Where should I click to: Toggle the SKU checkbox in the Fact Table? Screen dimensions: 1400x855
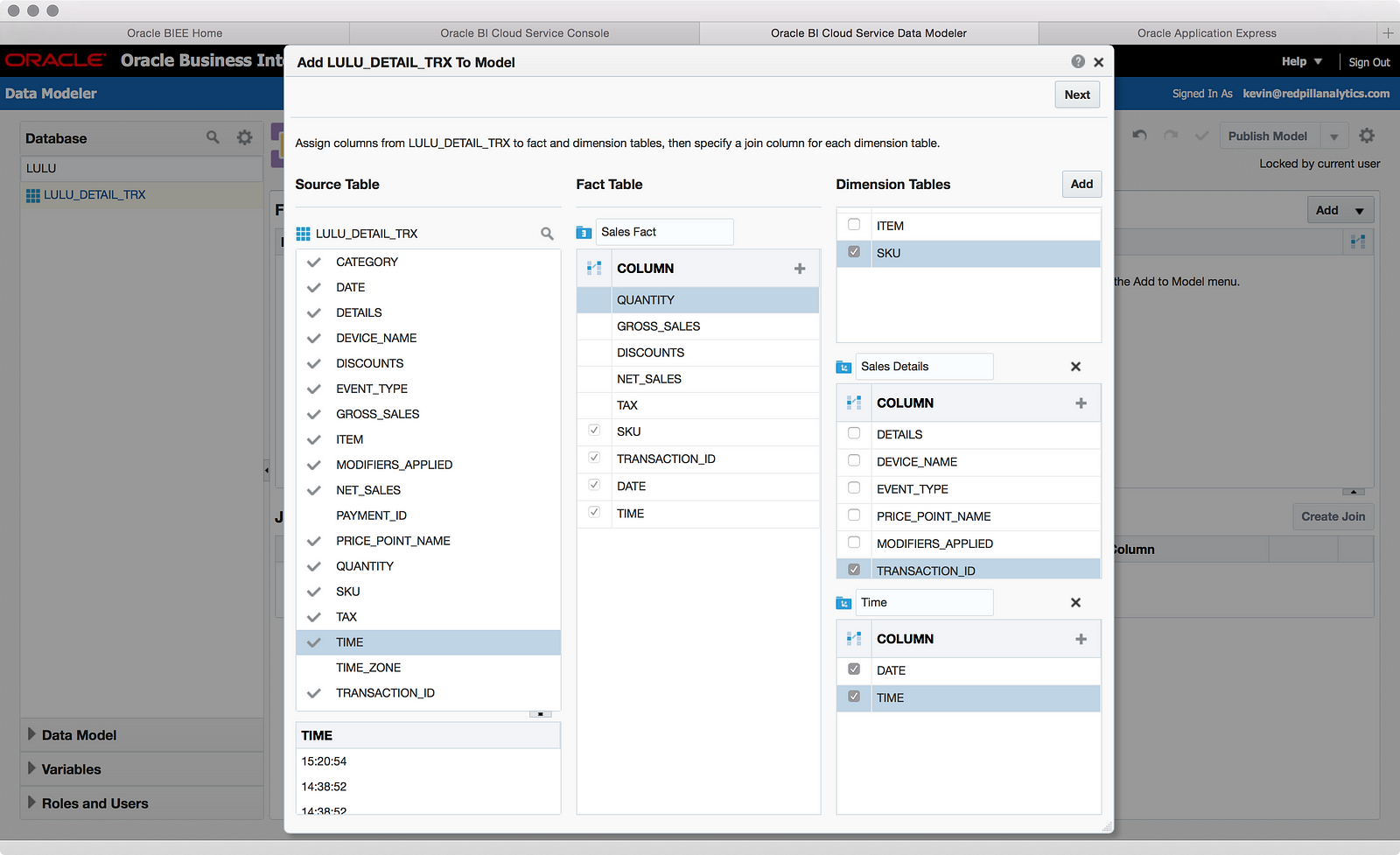pos(594,431)
